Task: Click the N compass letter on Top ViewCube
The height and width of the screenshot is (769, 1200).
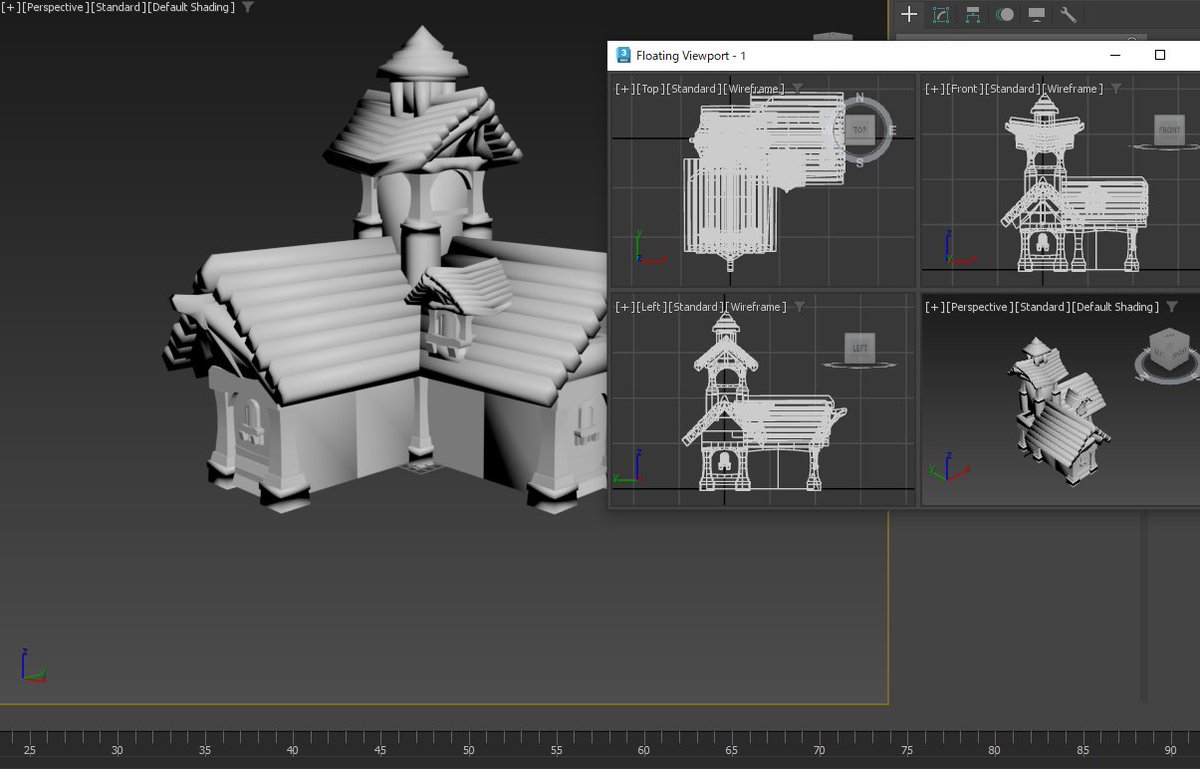Action: coord(860,98)
